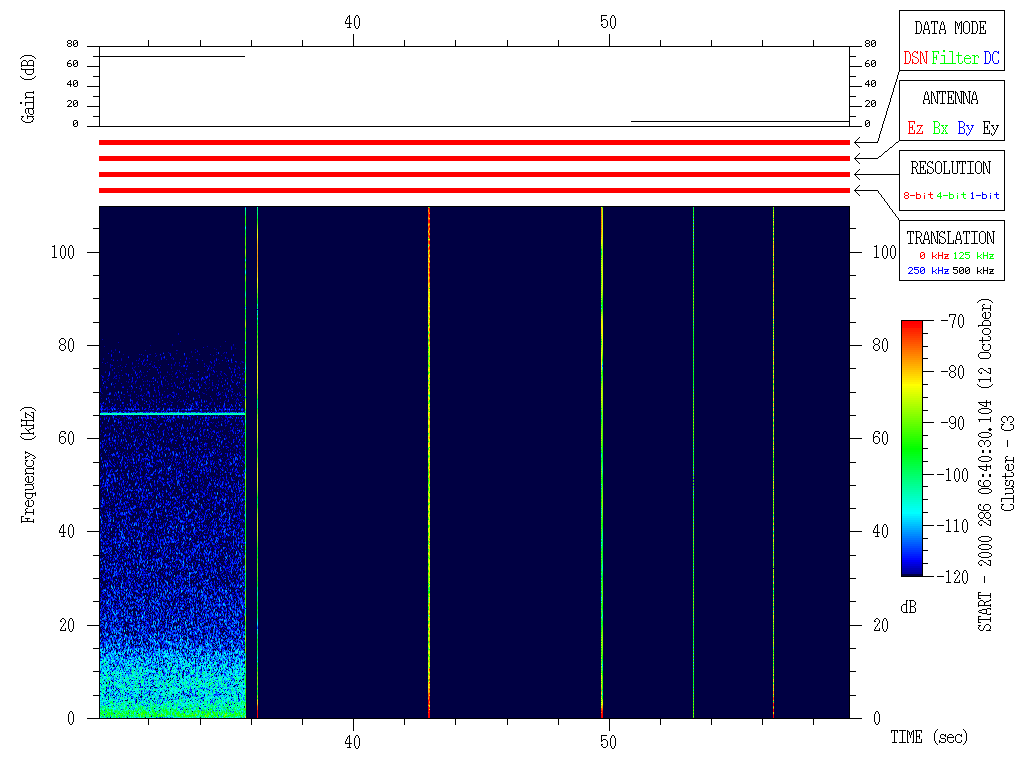Select the Ez antenna legend entry
The height and width of the screenshot is (768, 1024).
[915, 129]
